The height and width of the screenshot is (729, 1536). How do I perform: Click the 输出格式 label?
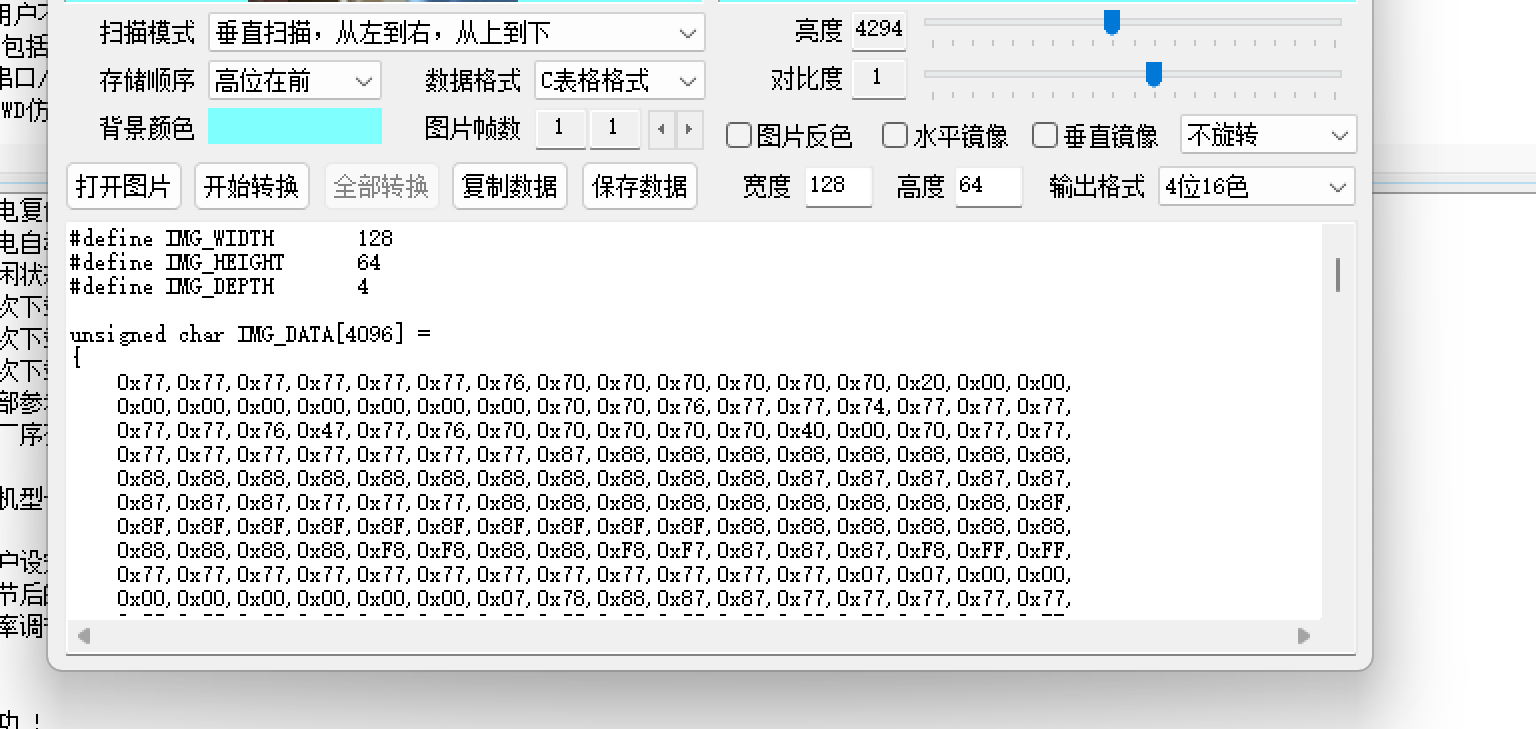click(x=1097, y=187)
